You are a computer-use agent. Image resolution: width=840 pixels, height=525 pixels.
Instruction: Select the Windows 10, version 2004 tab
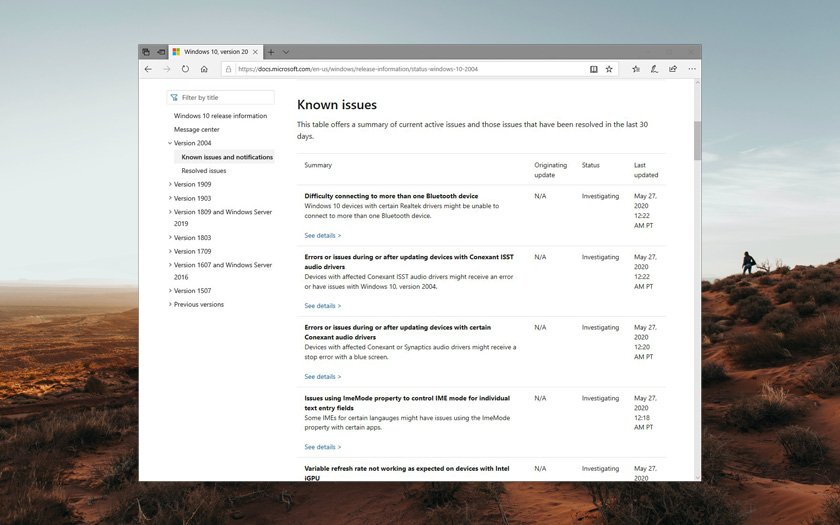coord(214,51)
